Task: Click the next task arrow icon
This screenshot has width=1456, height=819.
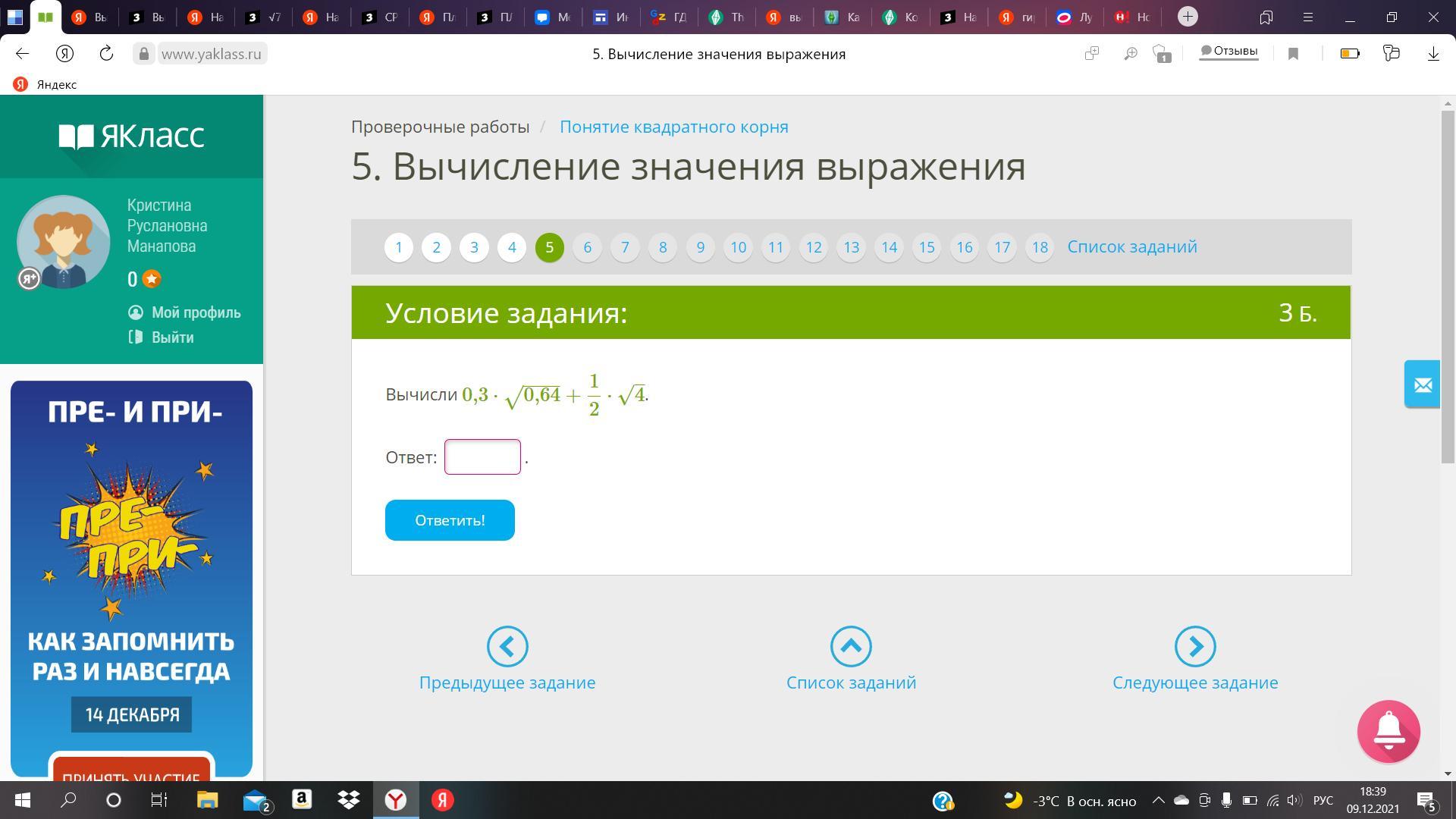Action: point(1194,646)
